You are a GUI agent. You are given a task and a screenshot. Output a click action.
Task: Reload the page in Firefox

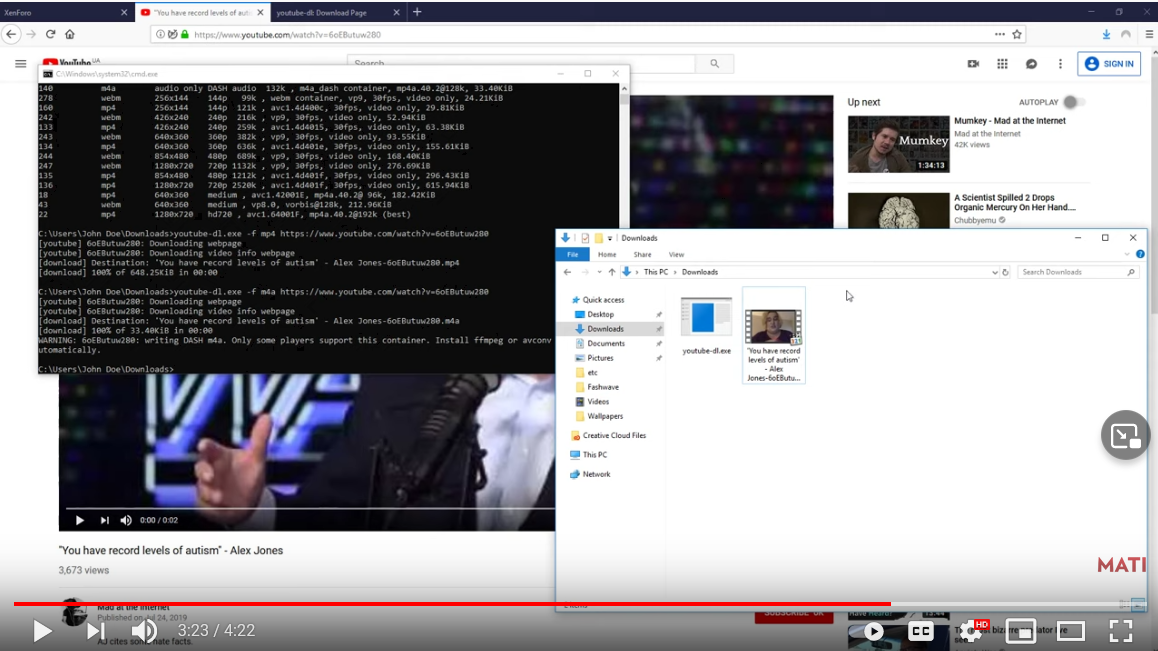[x=50, y=34]
